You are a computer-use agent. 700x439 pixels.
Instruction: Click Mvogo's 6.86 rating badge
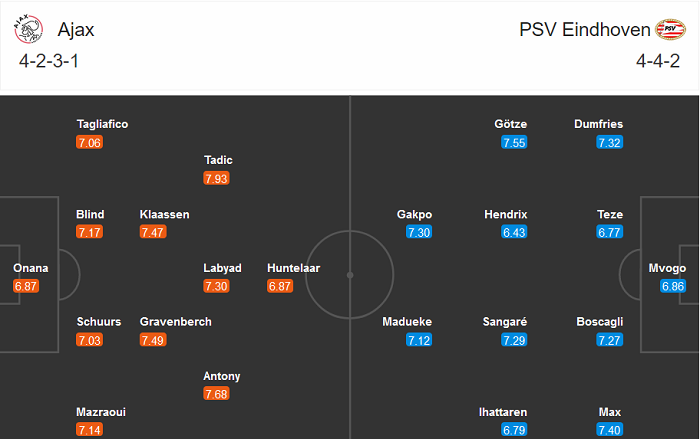tap(673, 286)
